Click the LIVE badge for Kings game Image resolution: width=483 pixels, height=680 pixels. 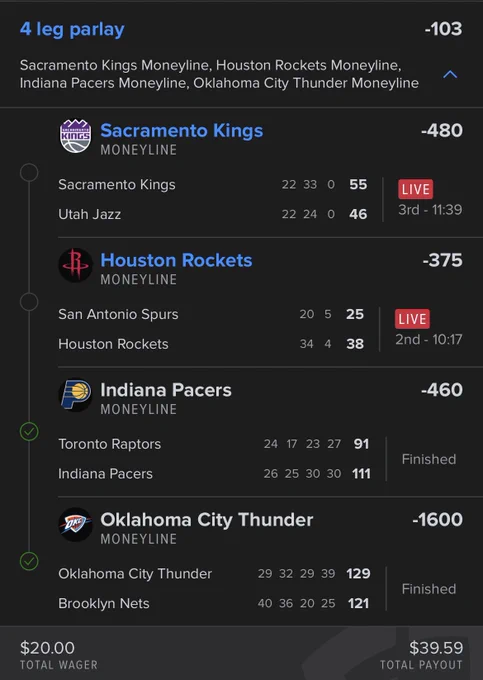(x=415, y=189)
